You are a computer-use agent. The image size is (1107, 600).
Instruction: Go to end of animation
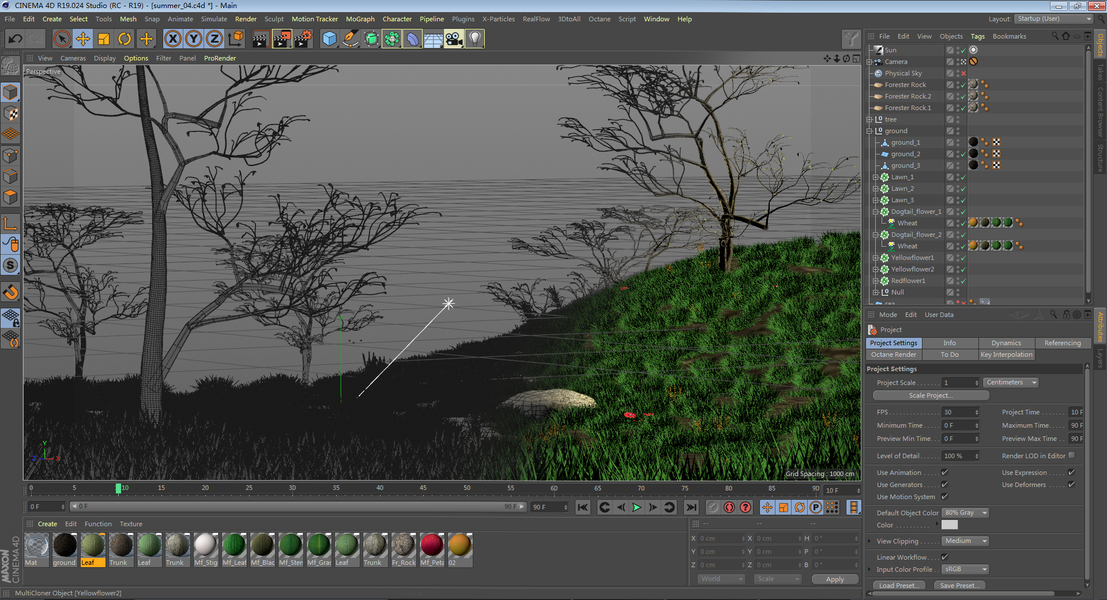pos(691,507)
